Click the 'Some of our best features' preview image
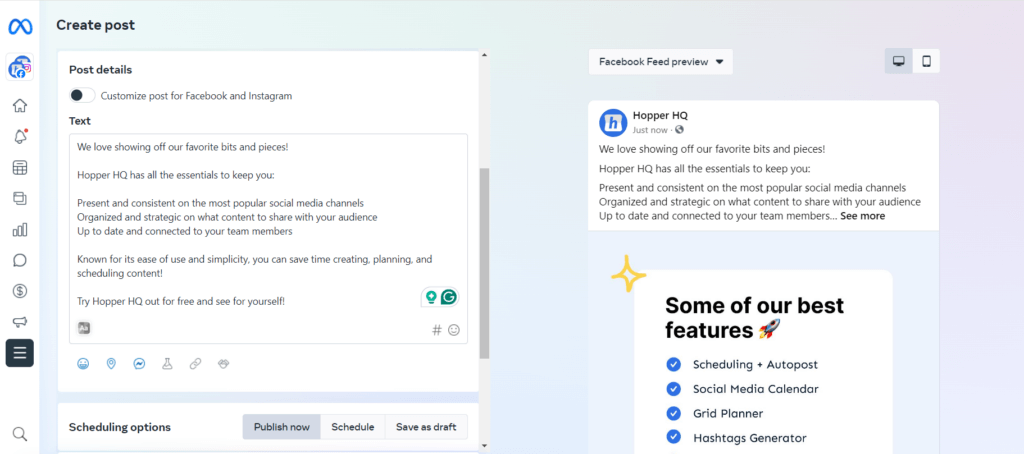Screen dimensions: 1024x454 763,342
